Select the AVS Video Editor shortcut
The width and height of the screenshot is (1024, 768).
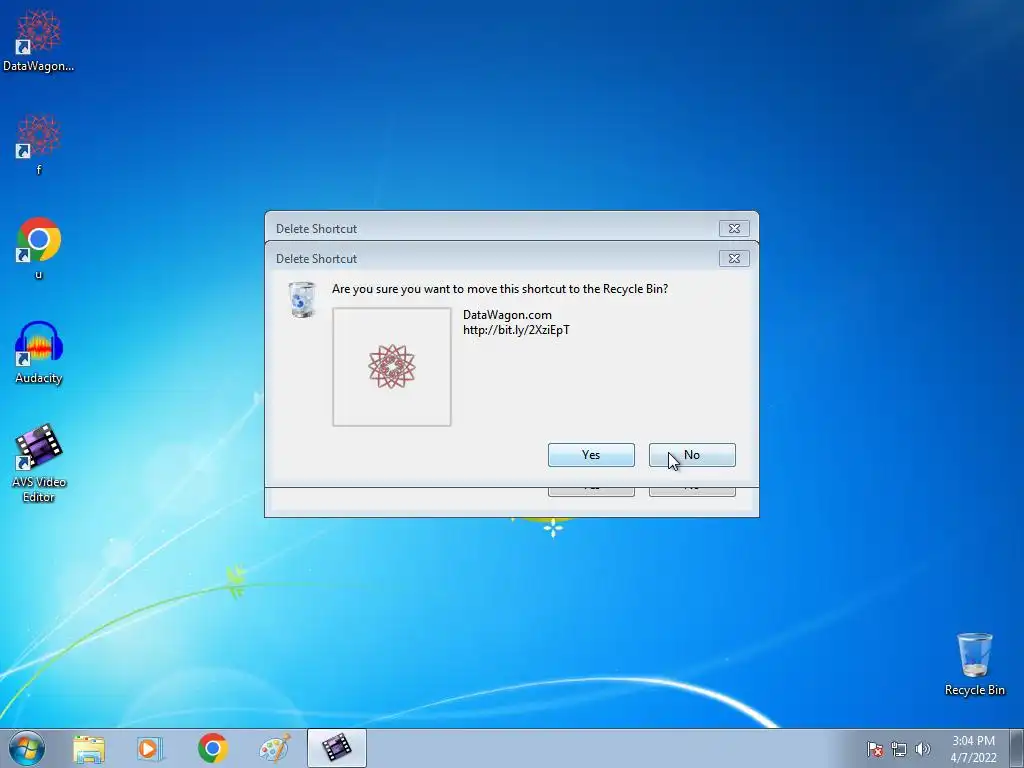(x=39, y=463)
